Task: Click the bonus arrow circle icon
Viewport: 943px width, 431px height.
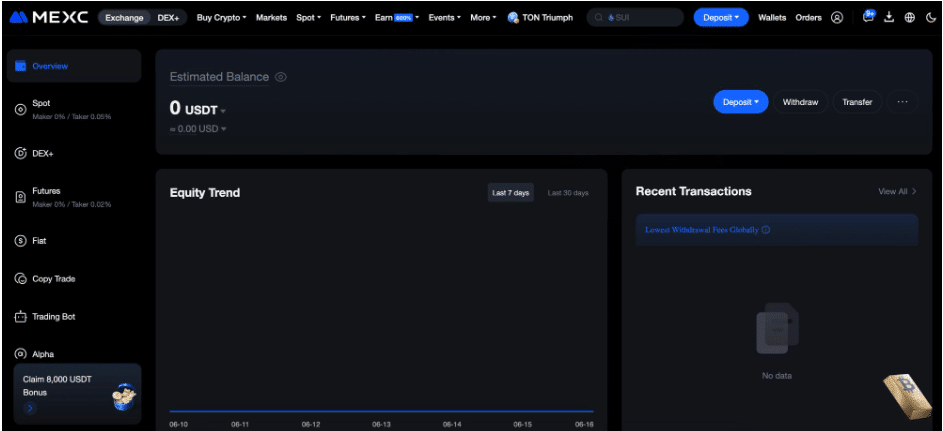Action: [x=29, y=408]
